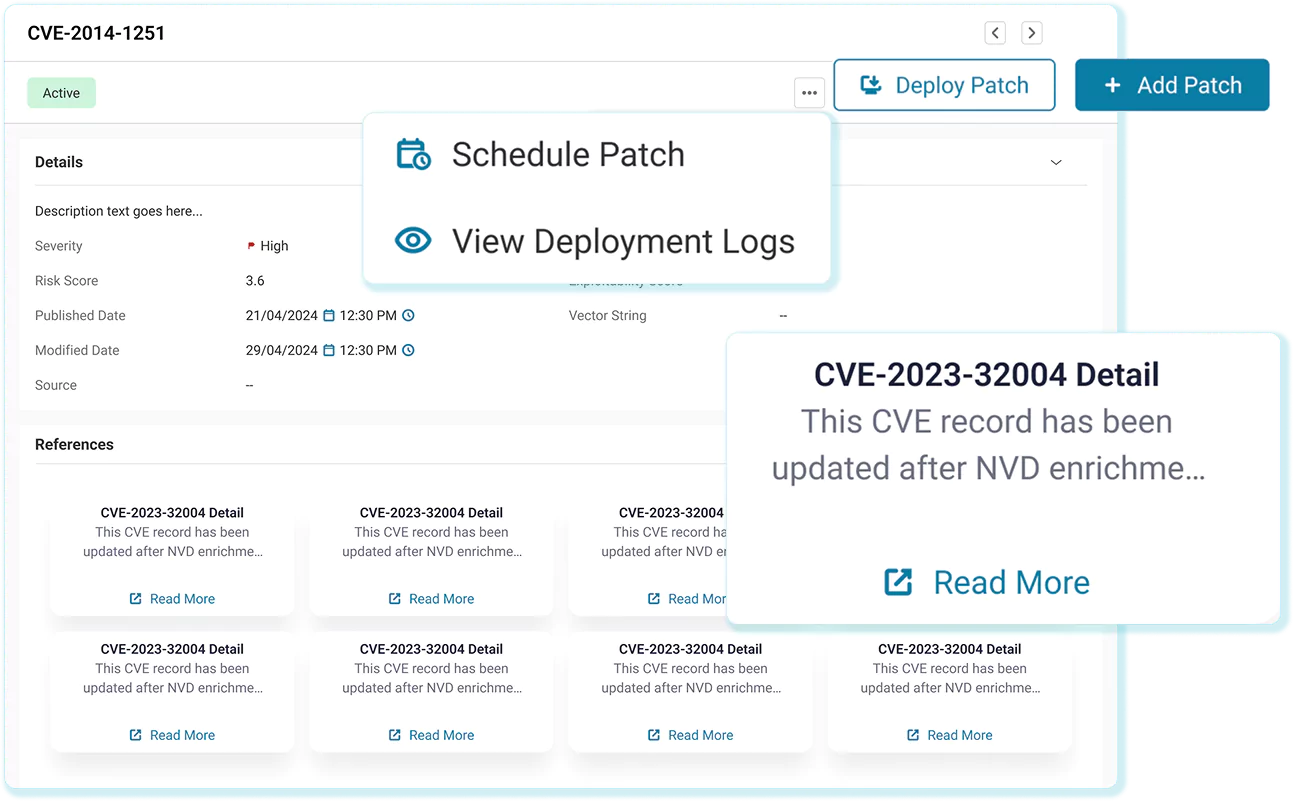Click Read More on bottom-right reference card
Screen dimensions: 1294x801
[959, 735]
